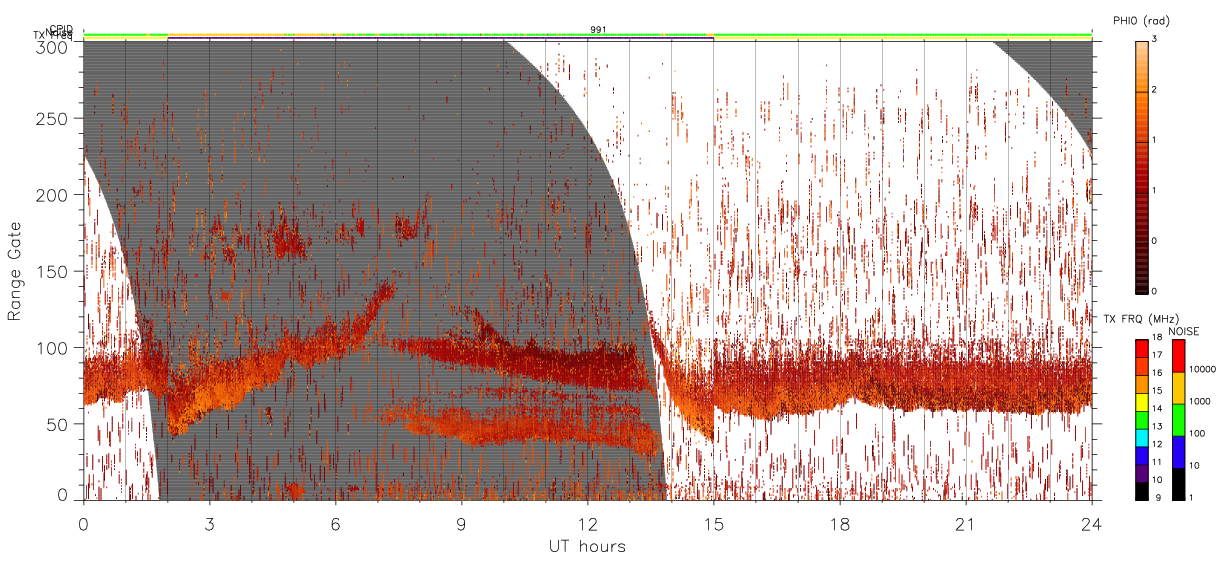Click the '2' label of PHI0 color bar
Viewport: 1228px width, 567px height.
pyautogui.click(x=1155, y=90)
